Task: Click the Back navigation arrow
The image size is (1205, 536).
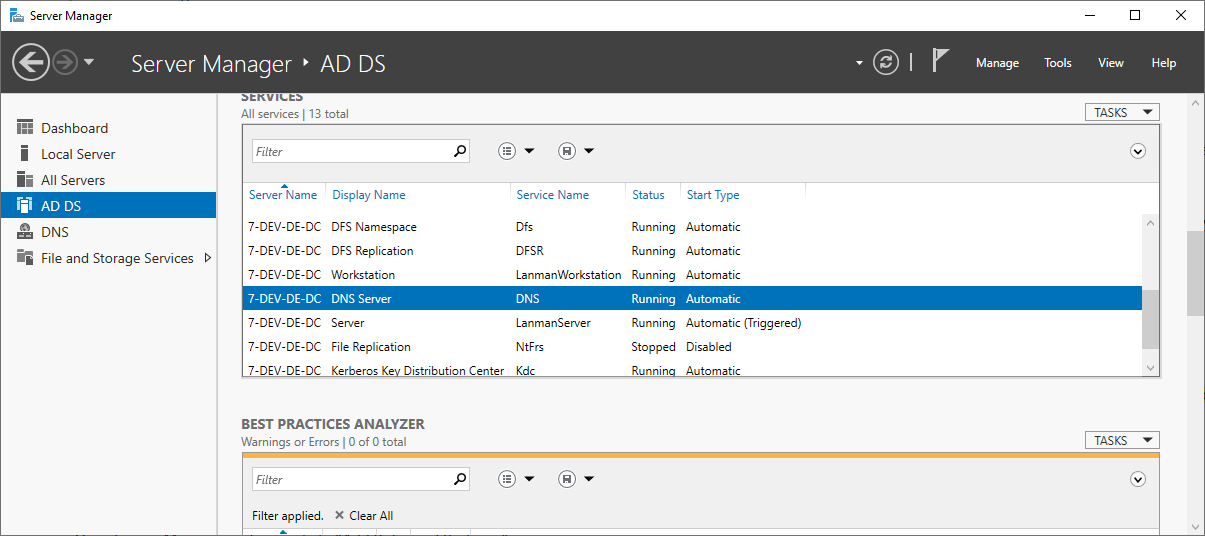Action: 31,63
